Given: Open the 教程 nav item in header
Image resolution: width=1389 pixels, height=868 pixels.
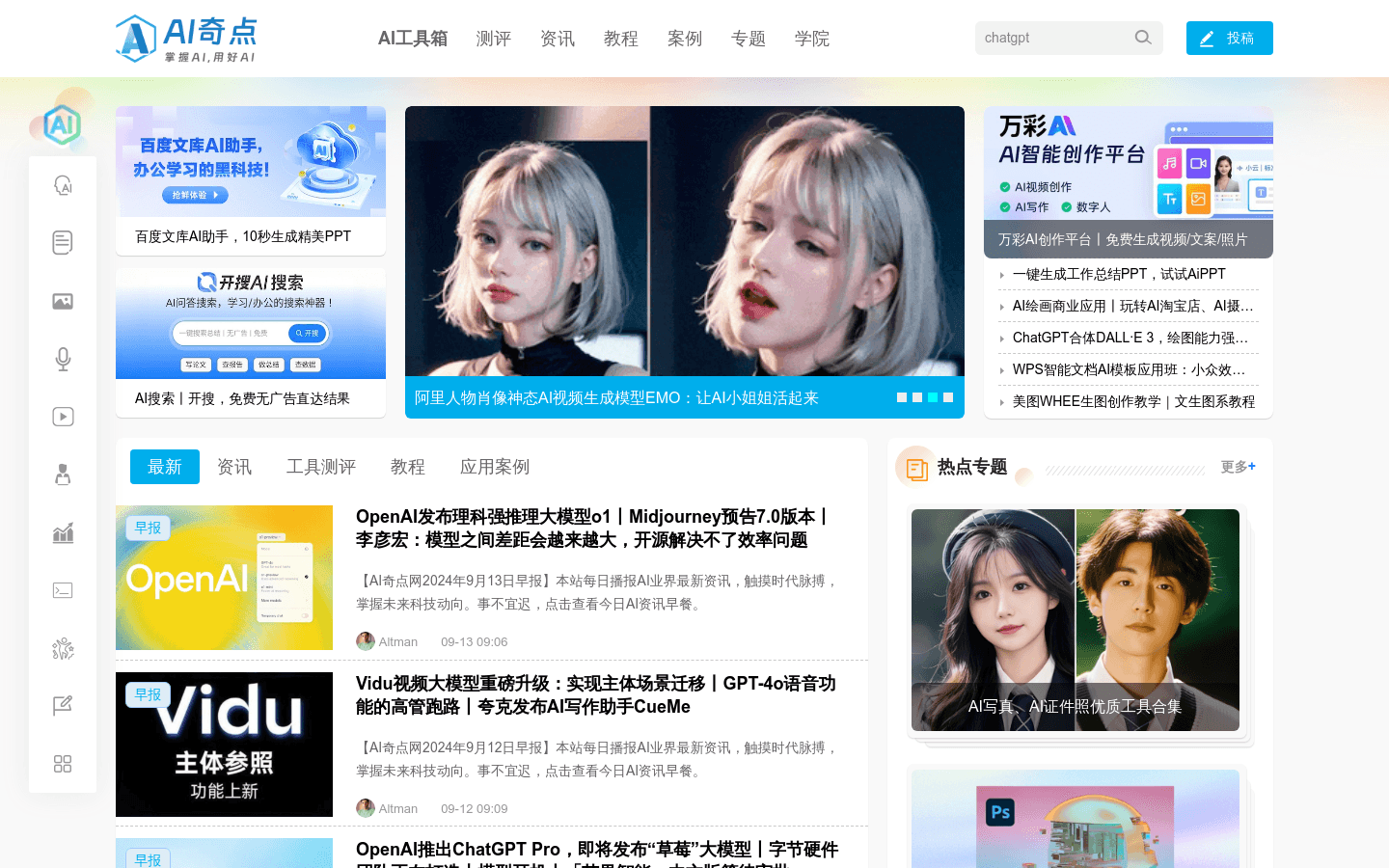Looking at the screenshot, I should click(x=620, y=39).
